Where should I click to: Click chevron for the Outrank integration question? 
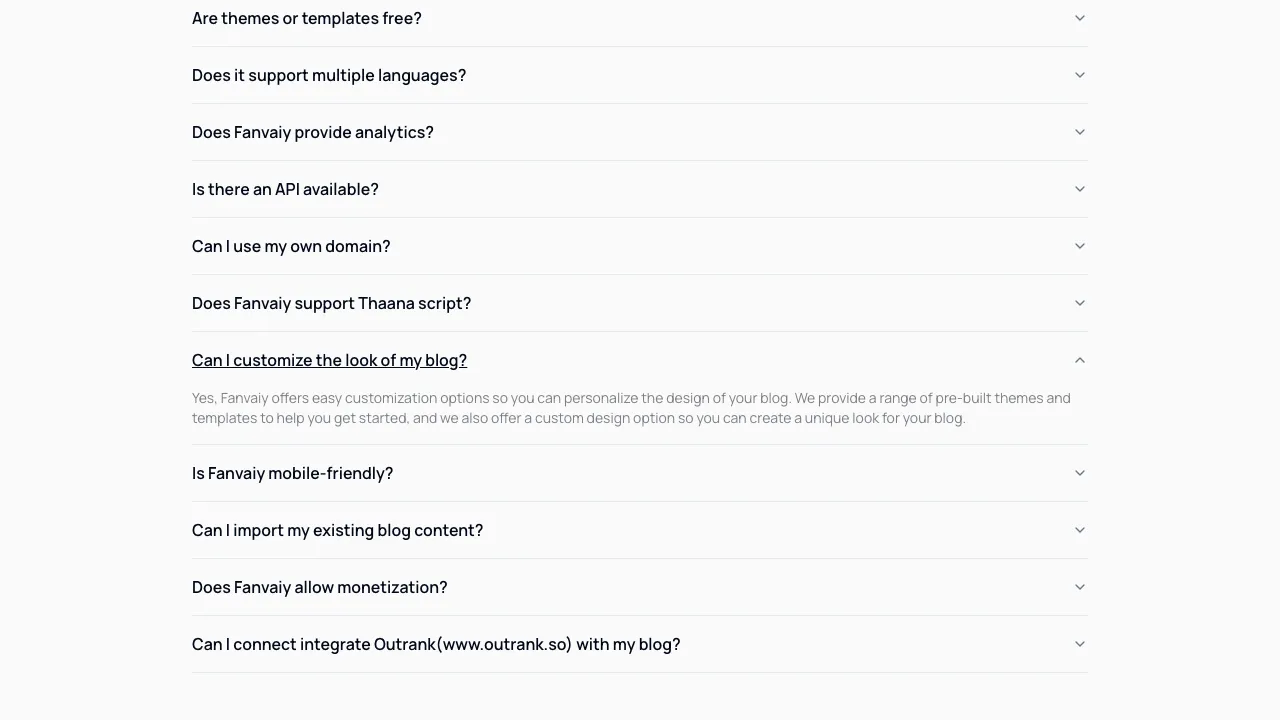click(1079, 644)
